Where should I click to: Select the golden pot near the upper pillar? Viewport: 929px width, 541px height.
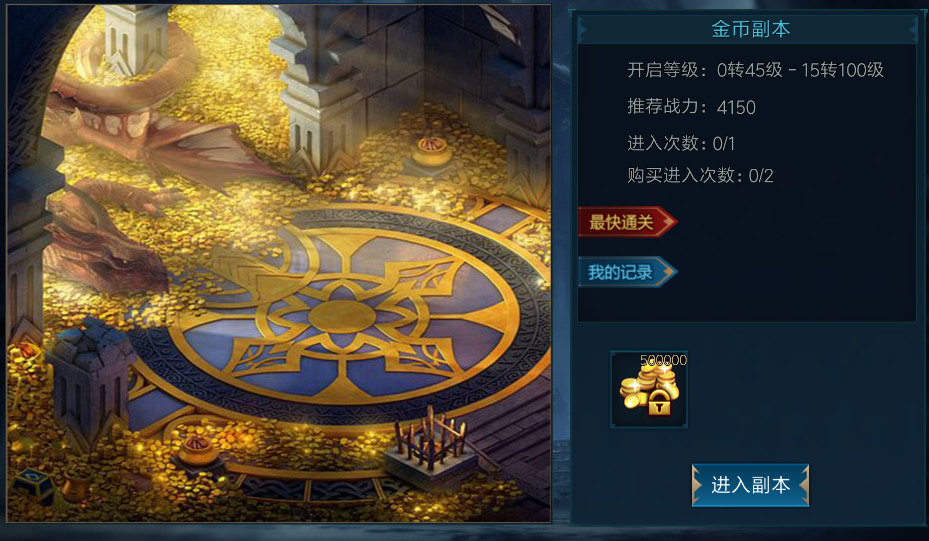(x=432, y=151)
